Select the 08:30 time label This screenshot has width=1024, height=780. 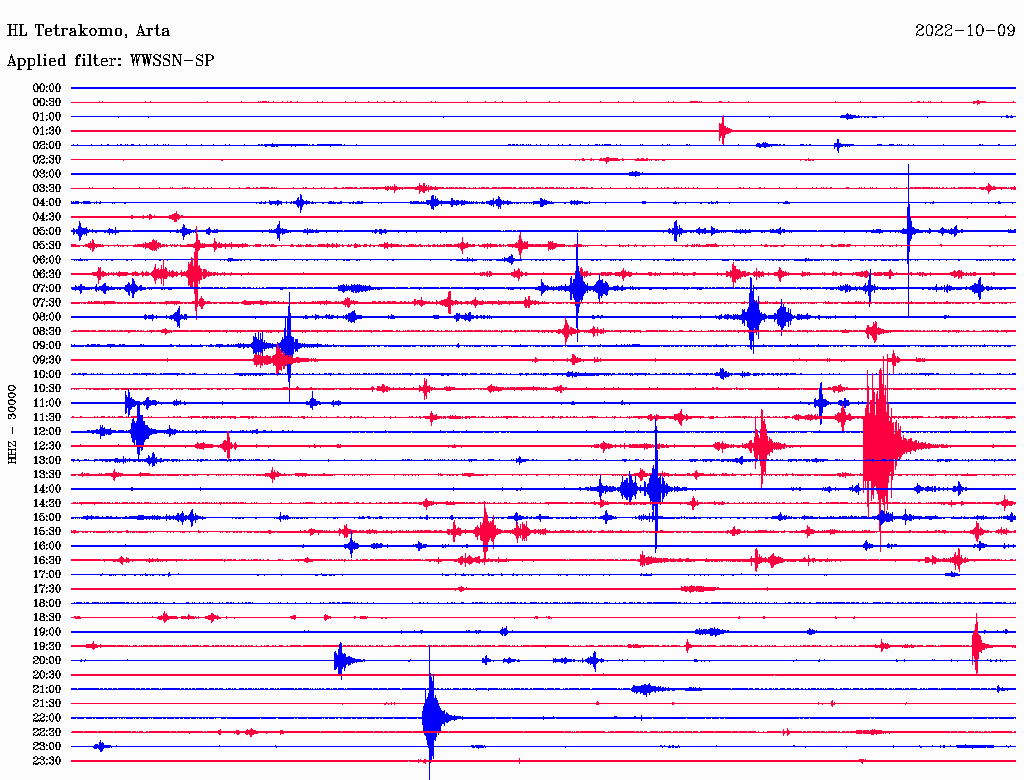[x=47, y=331]
